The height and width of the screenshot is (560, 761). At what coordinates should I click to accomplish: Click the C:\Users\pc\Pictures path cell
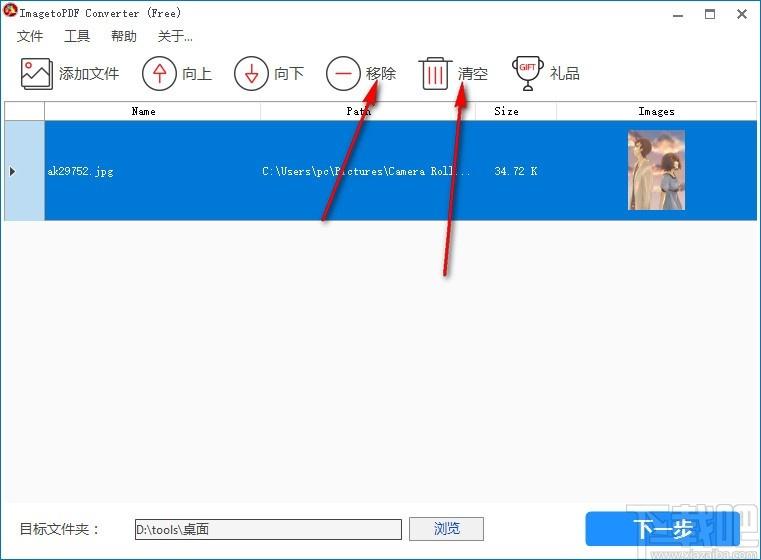click(366, 171)
